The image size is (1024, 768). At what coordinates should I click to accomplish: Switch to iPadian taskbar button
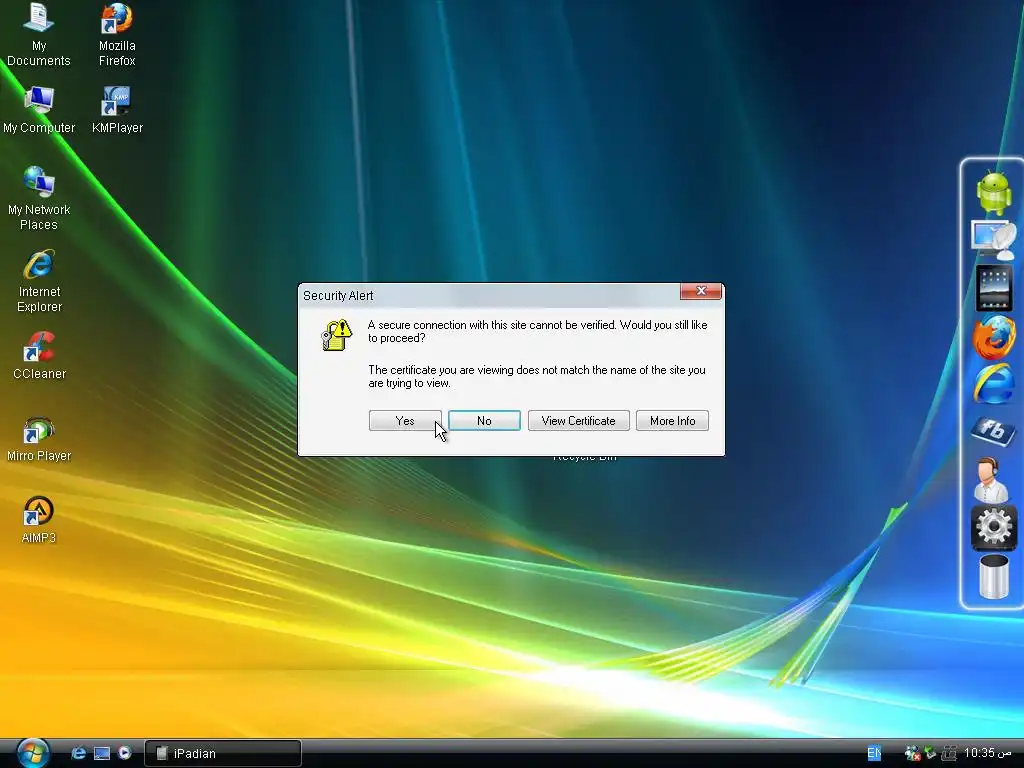click(x=223, y=753)
